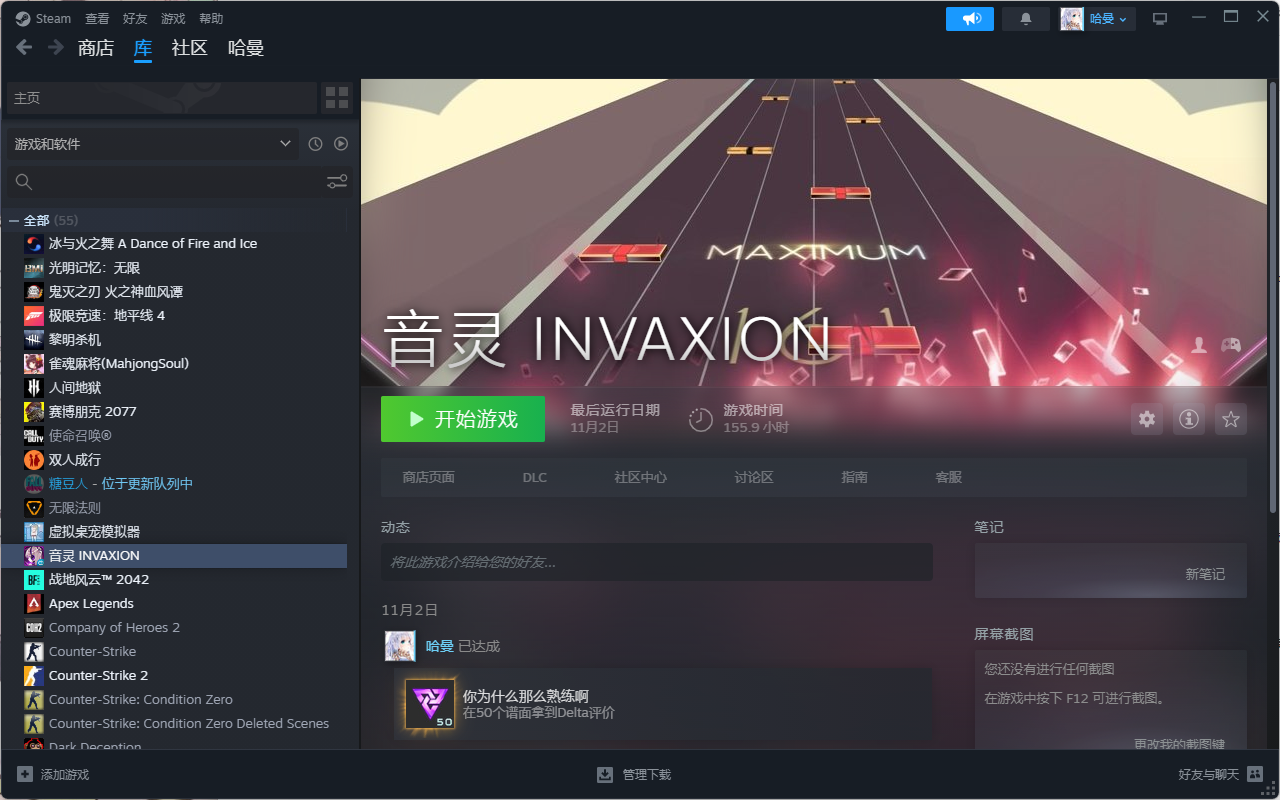Switch to the 库 tab
1280x800 pixels.
coord(143,48)
